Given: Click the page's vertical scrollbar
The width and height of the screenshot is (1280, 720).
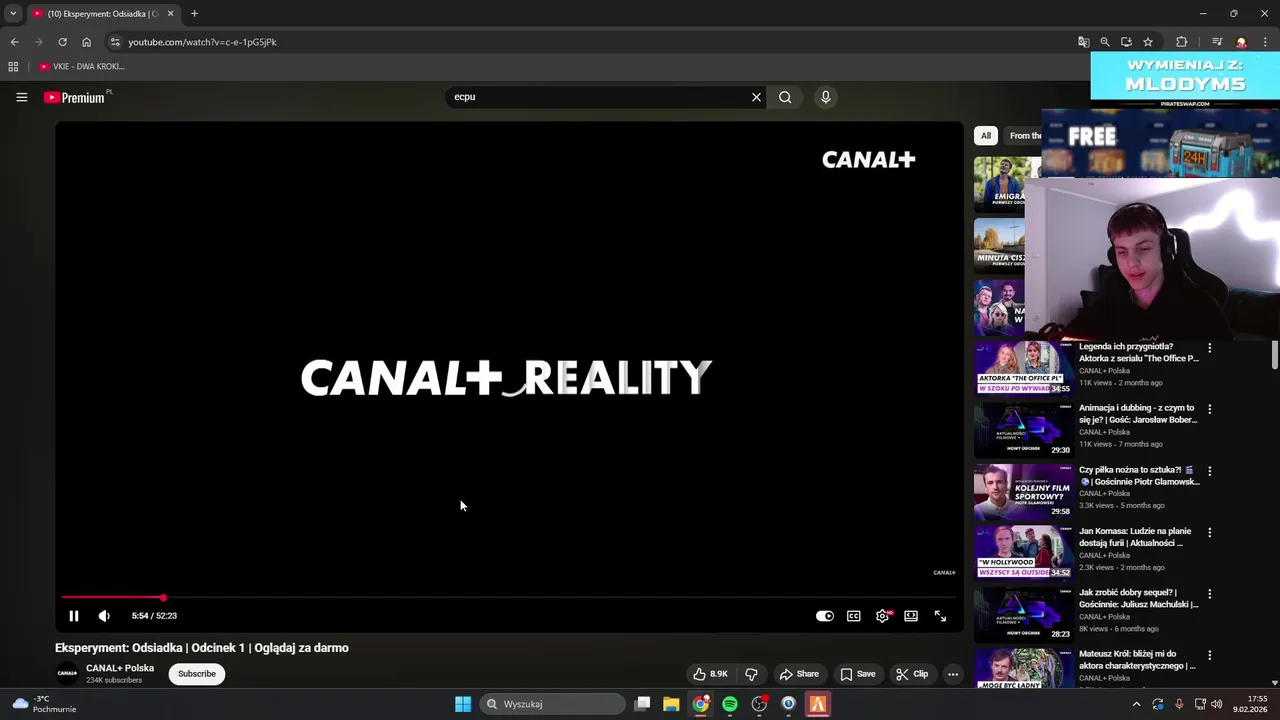Looking at the screenshot, I should click(1275, 354).
